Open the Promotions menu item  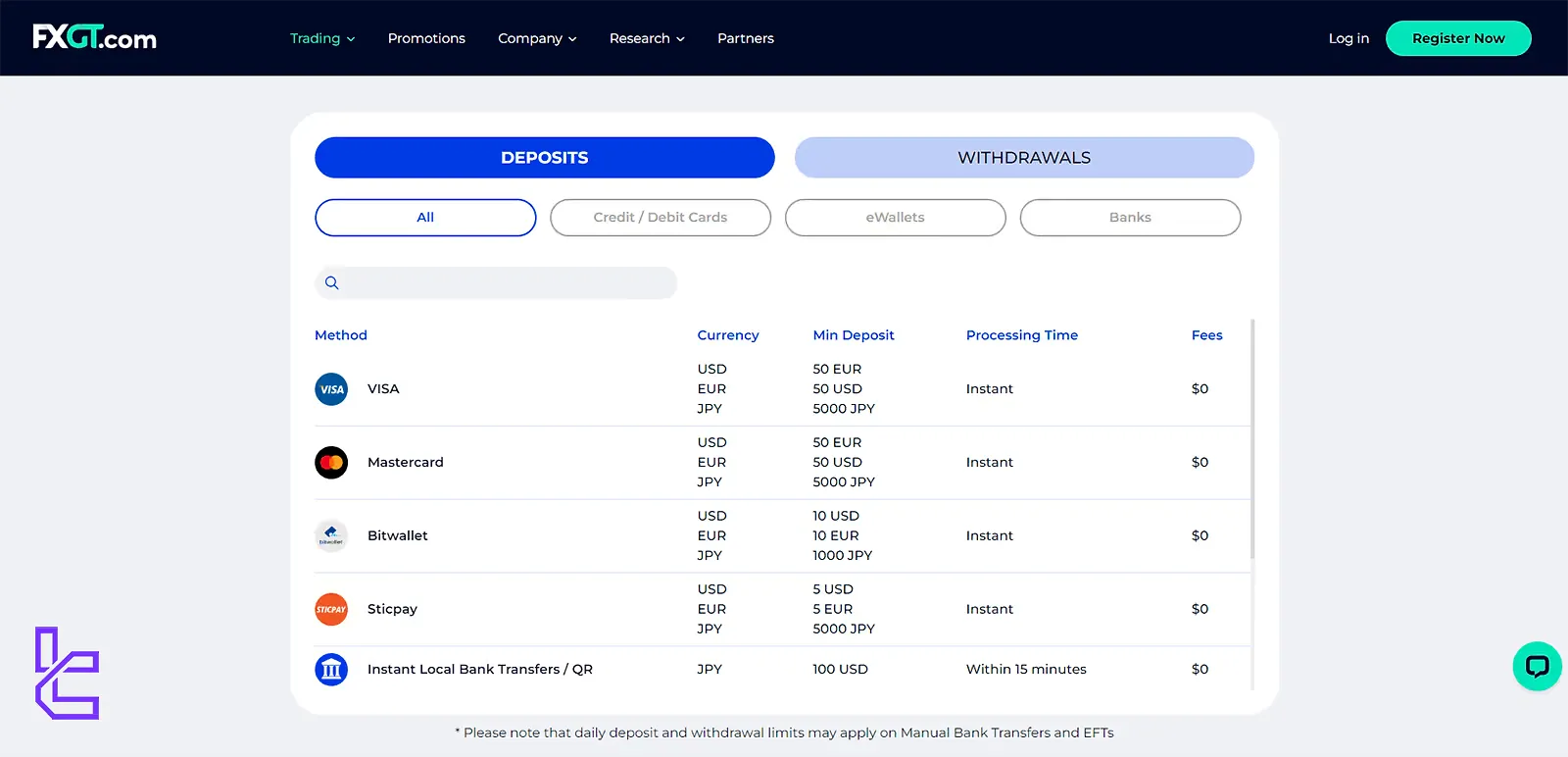click(426, 38)
